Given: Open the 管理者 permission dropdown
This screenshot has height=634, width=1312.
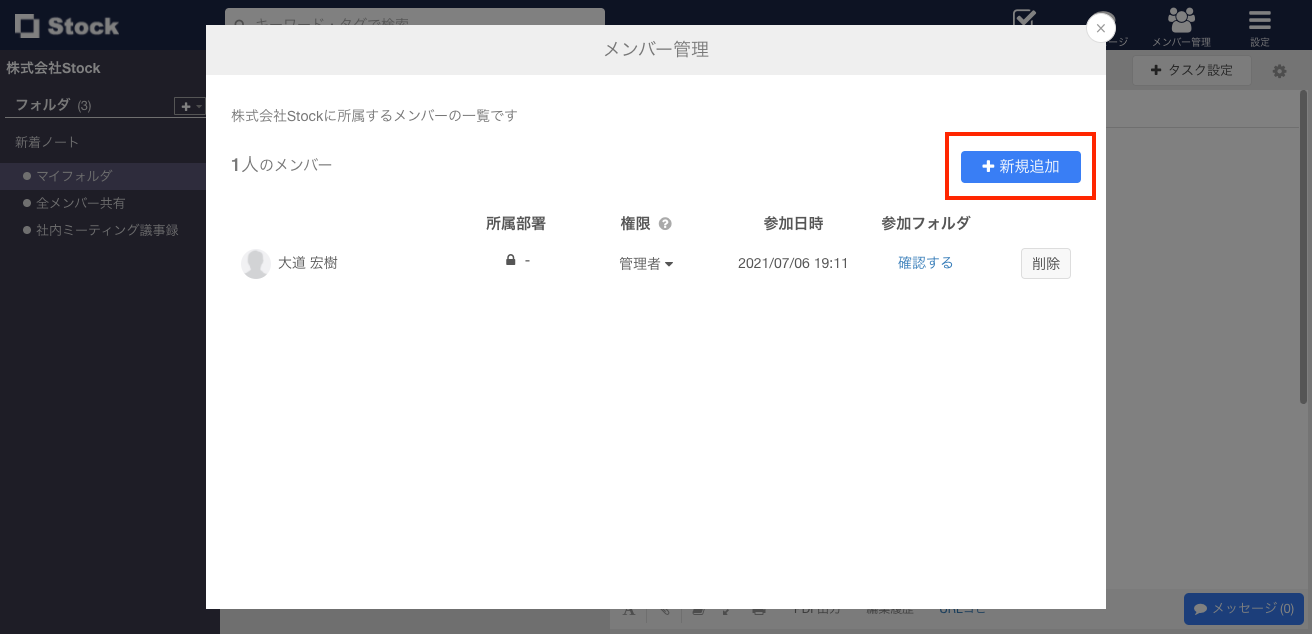Looking at the screenshot, I should [645, 263].
